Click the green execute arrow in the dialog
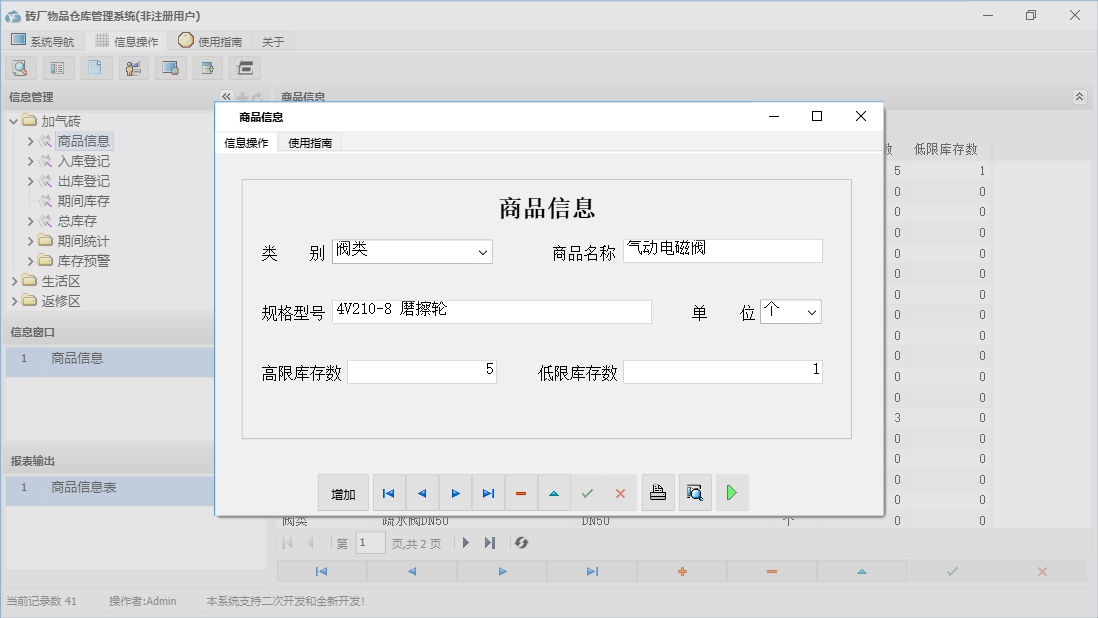This screenshot has height=618, width=1098. pos(732,492)
